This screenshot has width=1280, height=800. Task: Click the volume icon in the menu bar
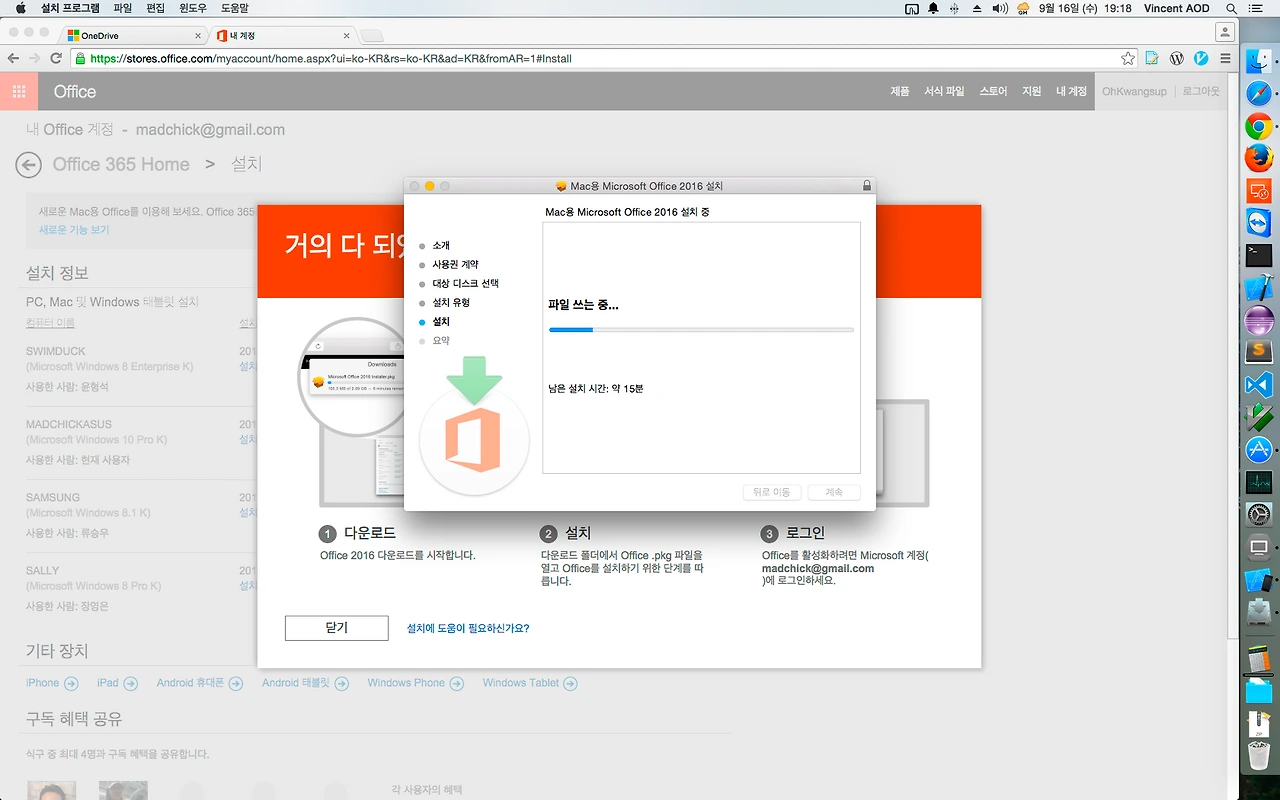click(x=1000, y=8)
